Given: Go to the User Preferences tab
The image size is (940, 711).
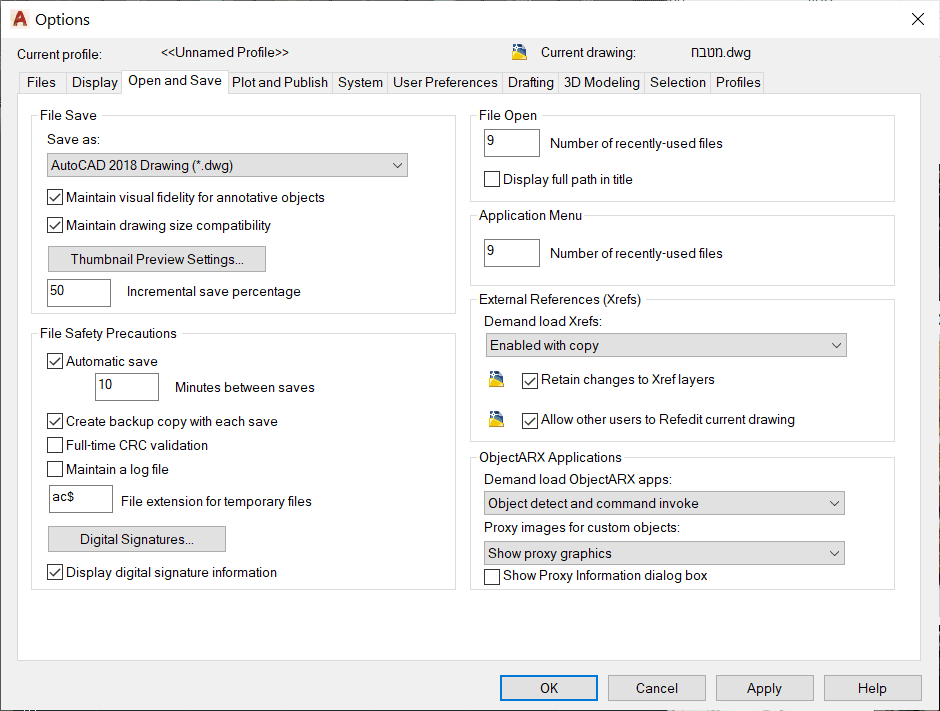Looking at the screenshot, I should click(445, 82).
